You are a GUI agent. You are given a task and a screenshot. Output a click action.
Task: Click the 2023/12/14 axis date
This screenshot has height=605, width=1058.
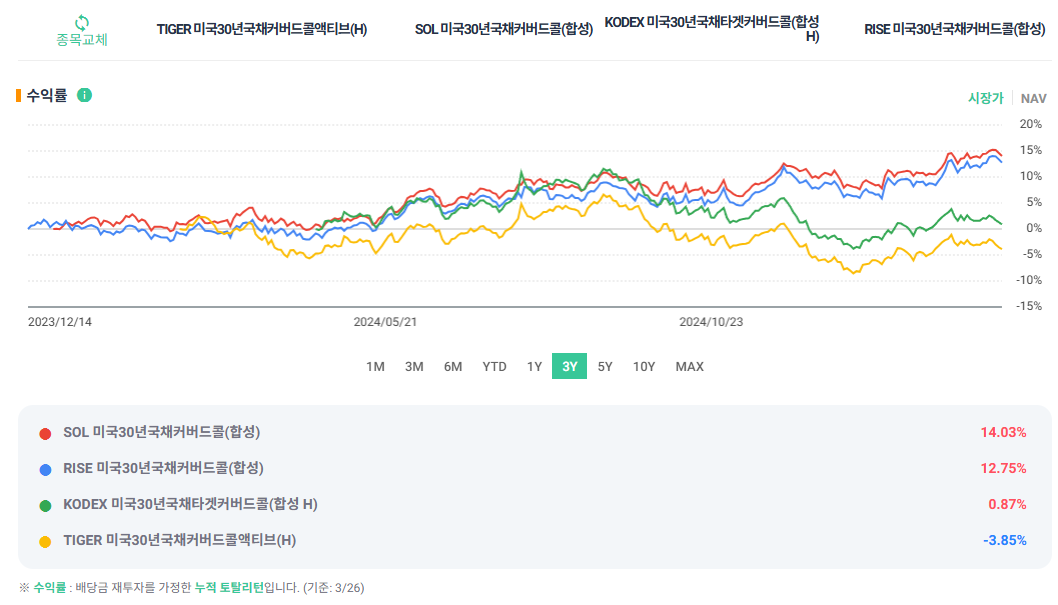coord(59,322)
